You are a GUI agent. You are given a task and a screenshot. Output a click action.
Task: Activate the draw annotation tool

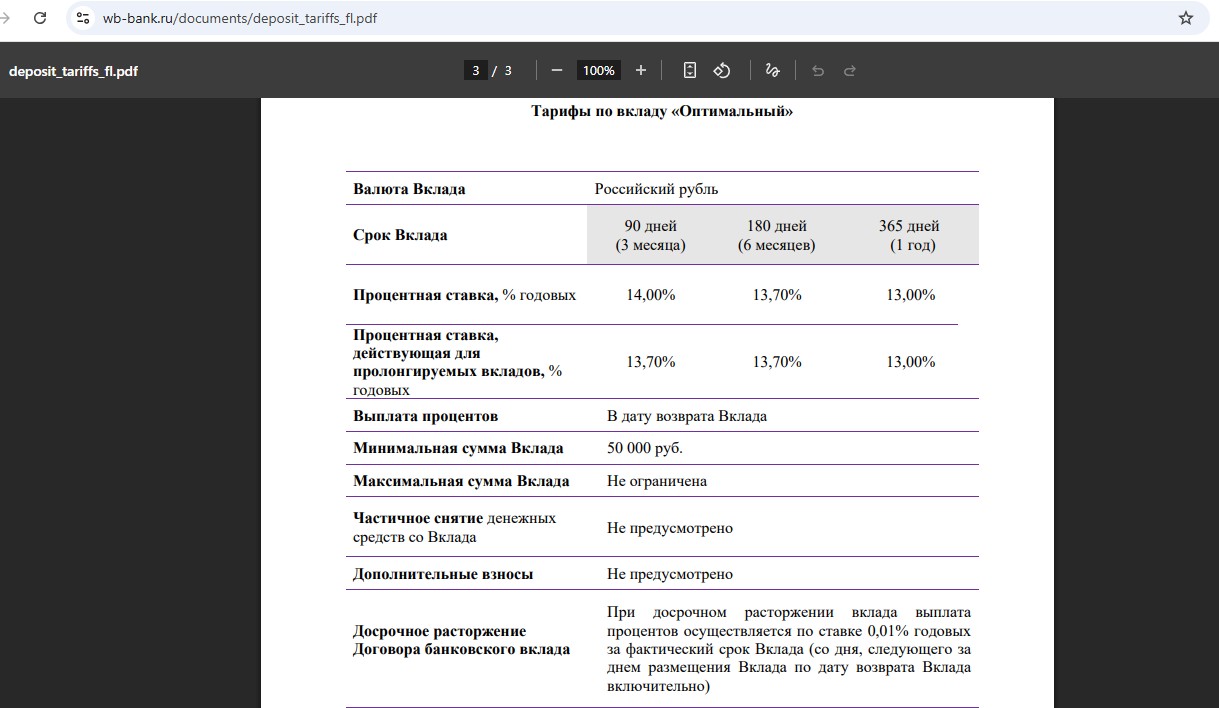[772, 70]
